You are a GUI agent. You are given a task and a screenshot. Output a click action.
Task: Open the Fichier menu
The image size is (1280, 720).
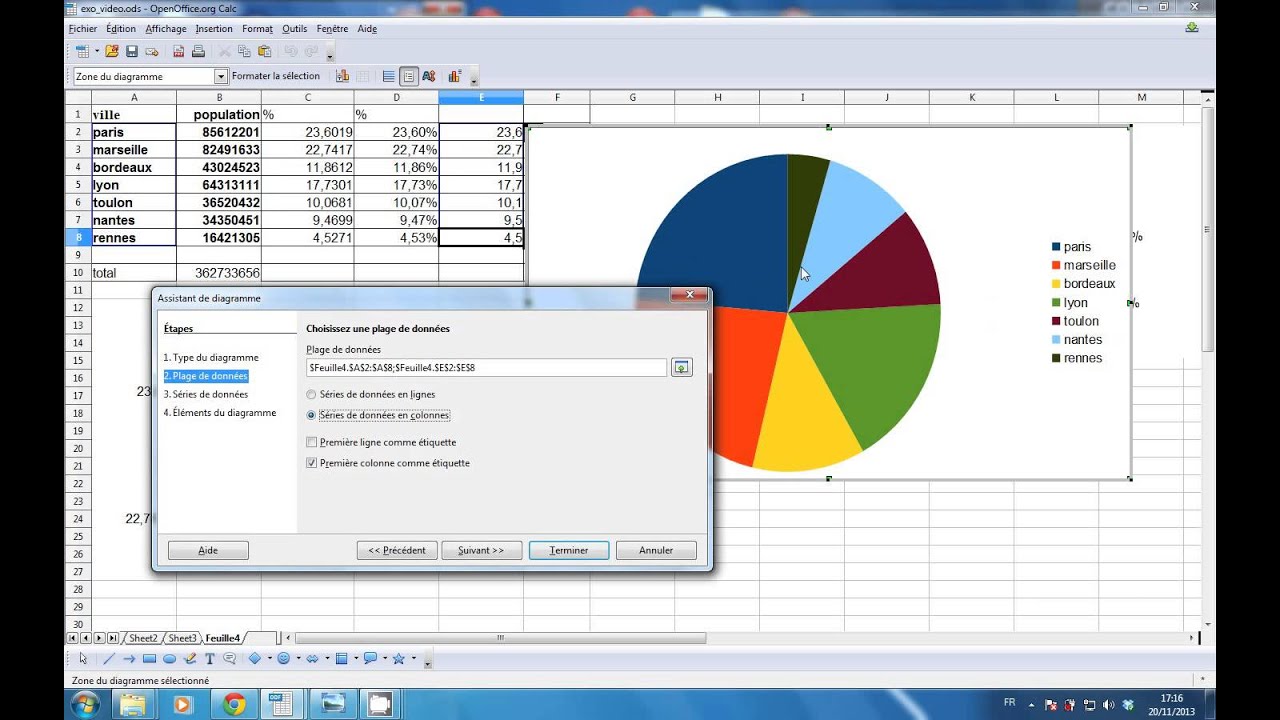point(83,29)
